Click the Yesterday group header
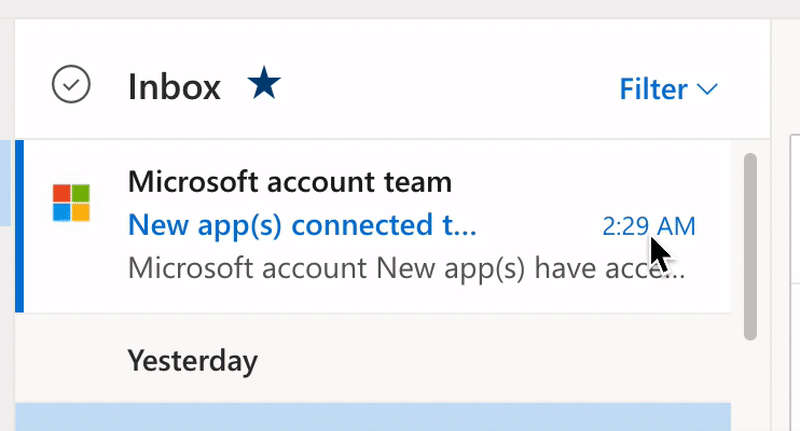The height and width of the screenshot is (431, 800). [x=192, y=361]
